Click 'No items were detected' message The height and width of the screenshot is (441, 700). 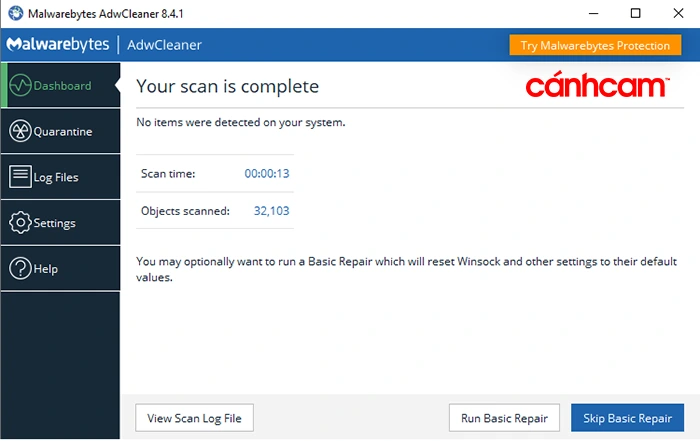click(241, 122)
